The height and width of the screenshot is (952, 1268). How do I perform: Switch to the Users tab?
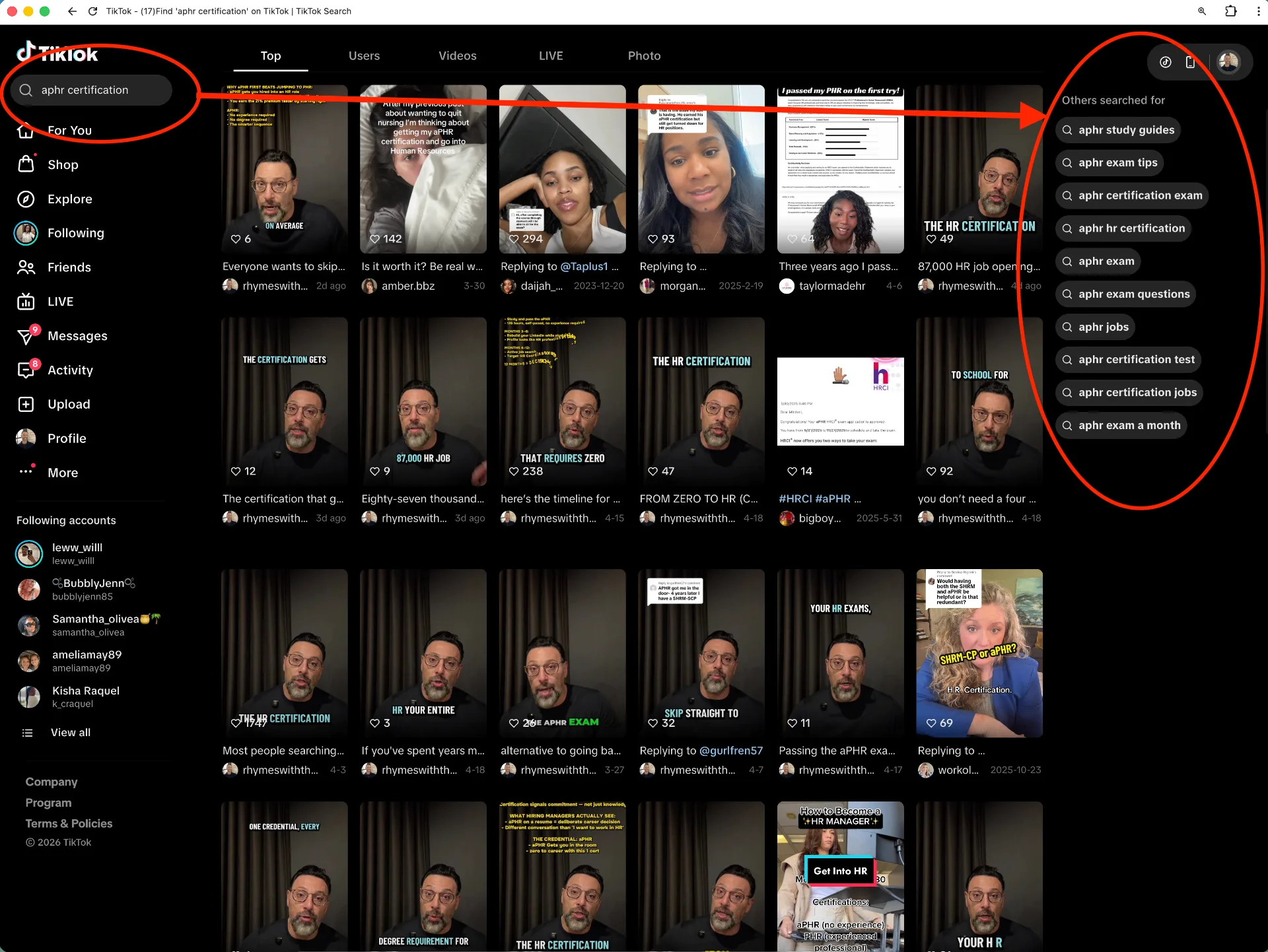point(364,55)
